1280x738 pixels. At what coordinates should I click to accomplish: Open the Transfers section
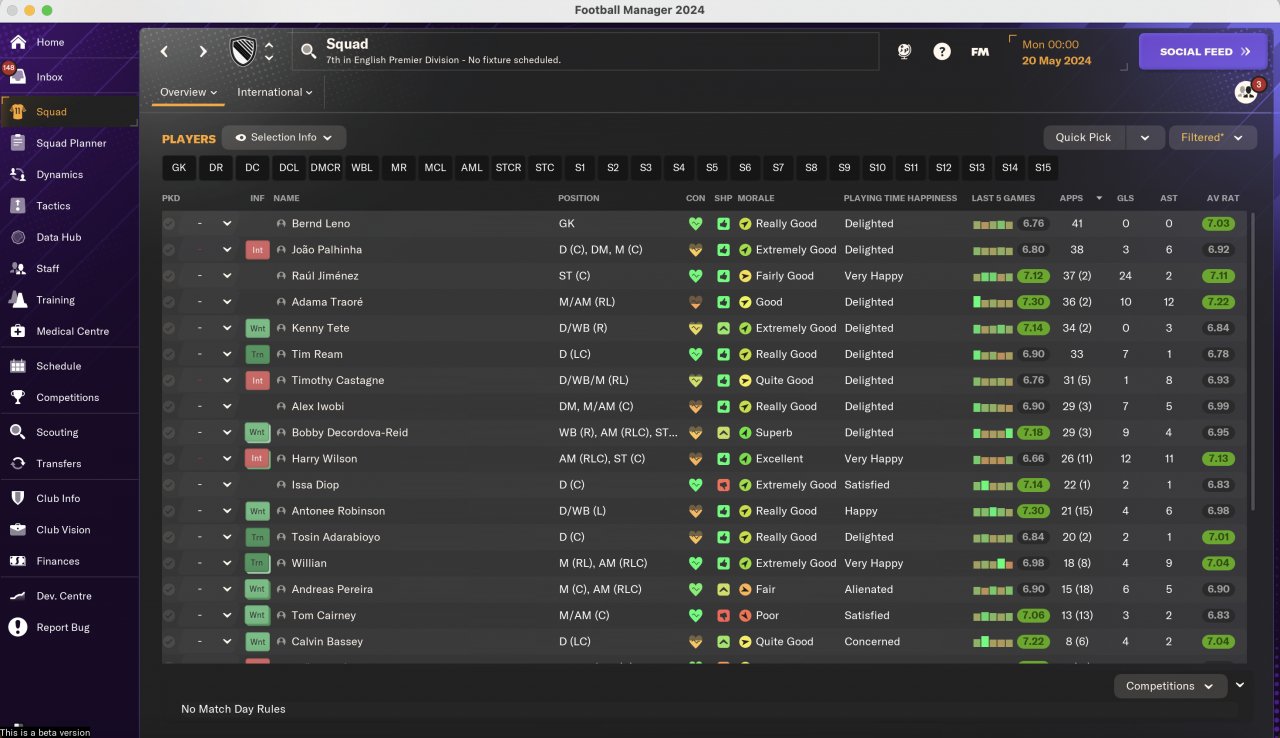point(59,464)
